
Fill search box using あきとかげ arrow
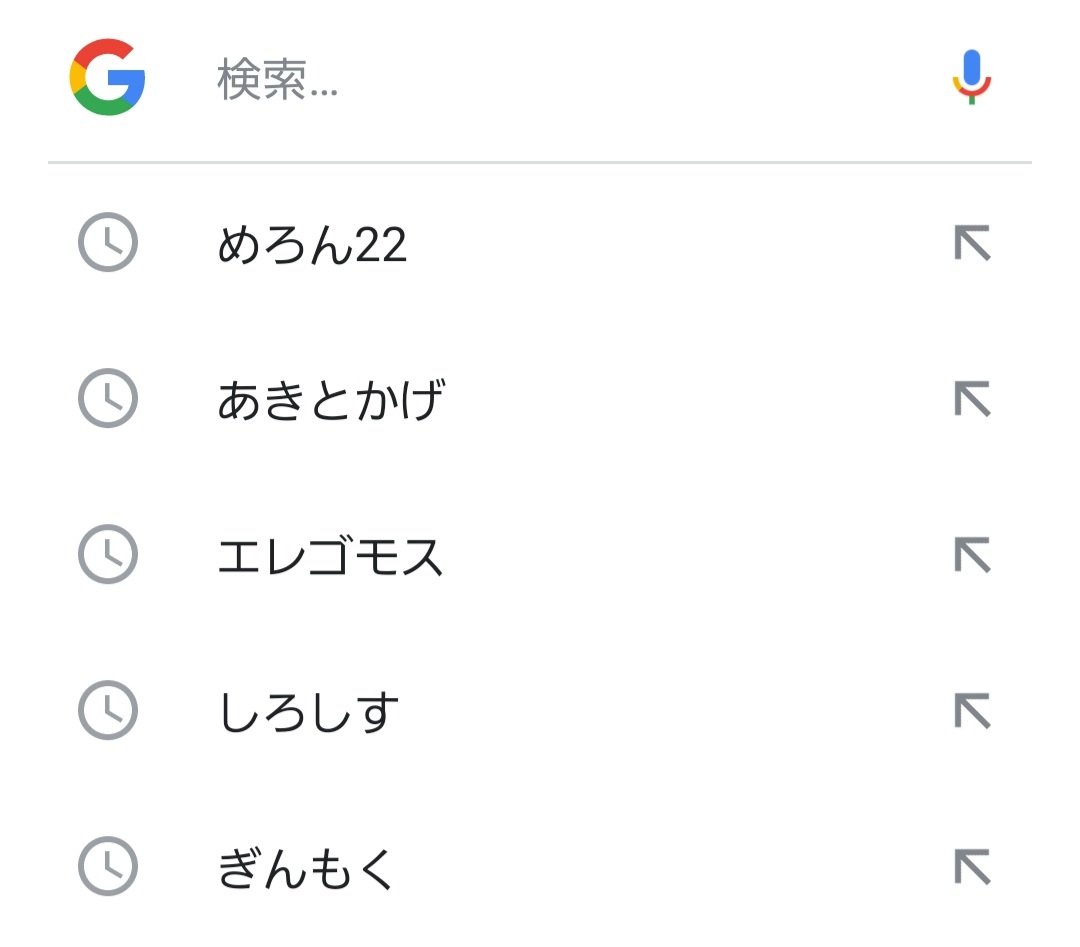[972, 399]
